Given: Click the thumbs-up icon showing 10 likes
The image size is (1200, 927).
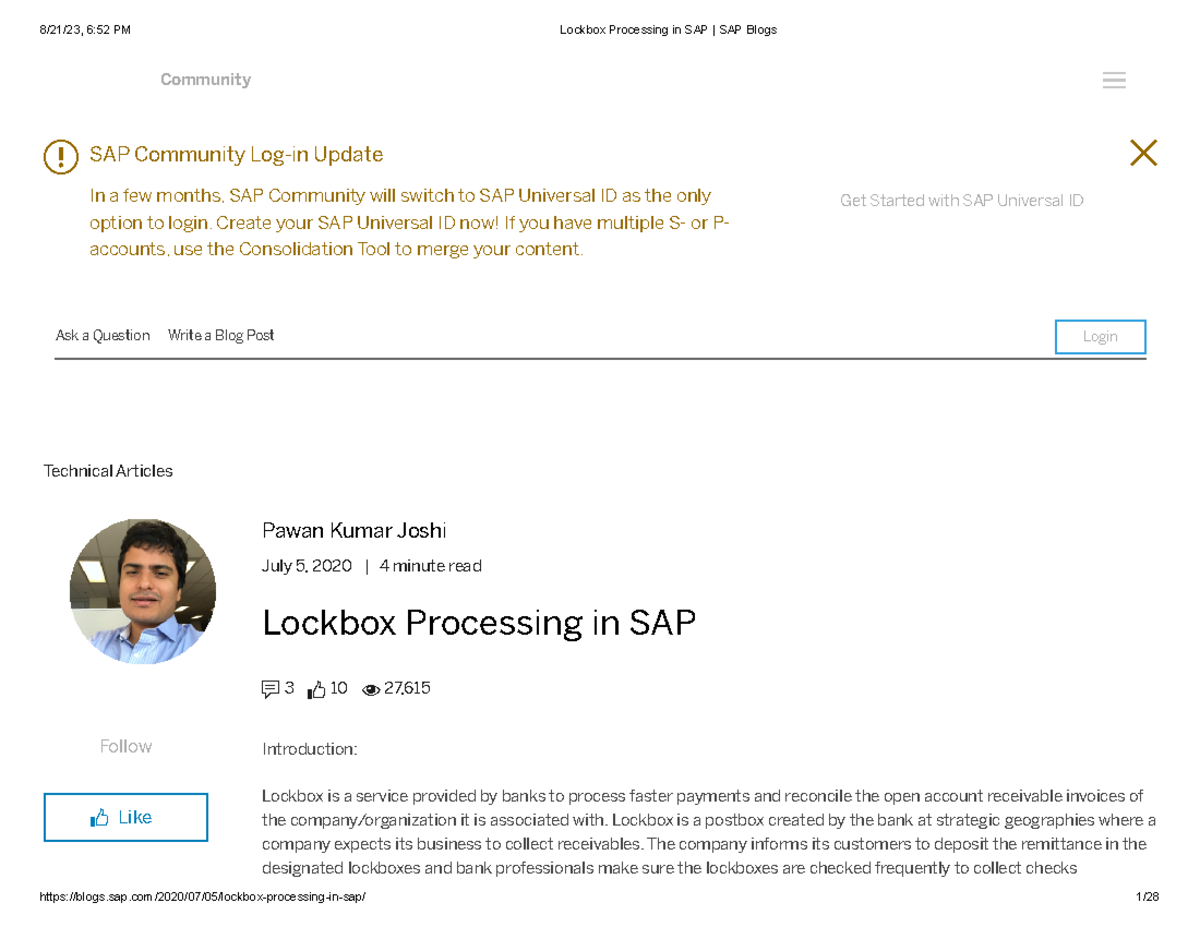Looking at the screenshot, I should pos(317,688).
